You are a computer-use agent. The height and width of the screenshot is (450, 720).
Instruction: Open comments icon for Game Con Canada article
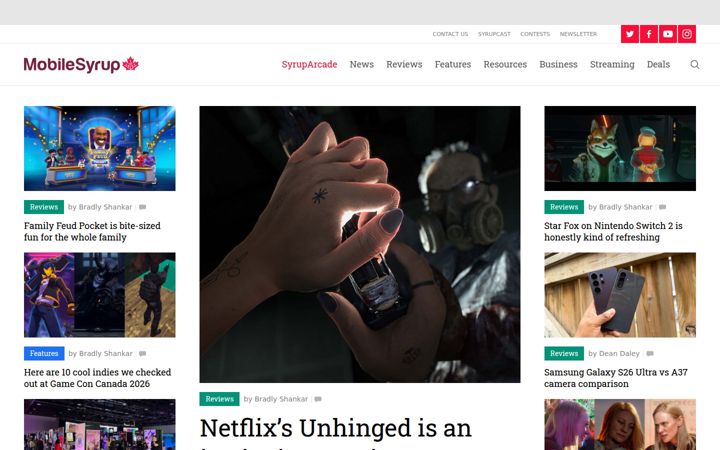pos(142,354)
